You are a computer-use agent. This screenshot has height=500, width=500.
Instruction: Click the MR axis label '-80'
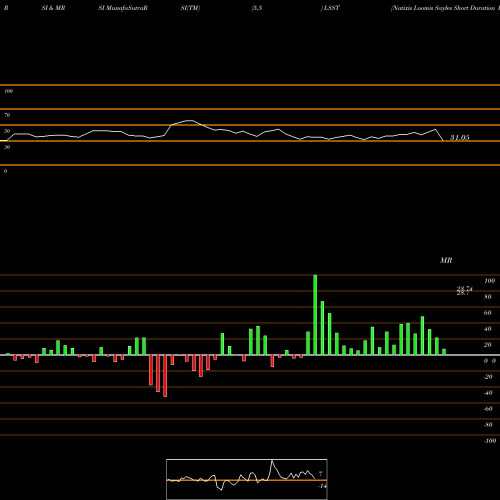point(488,425)
